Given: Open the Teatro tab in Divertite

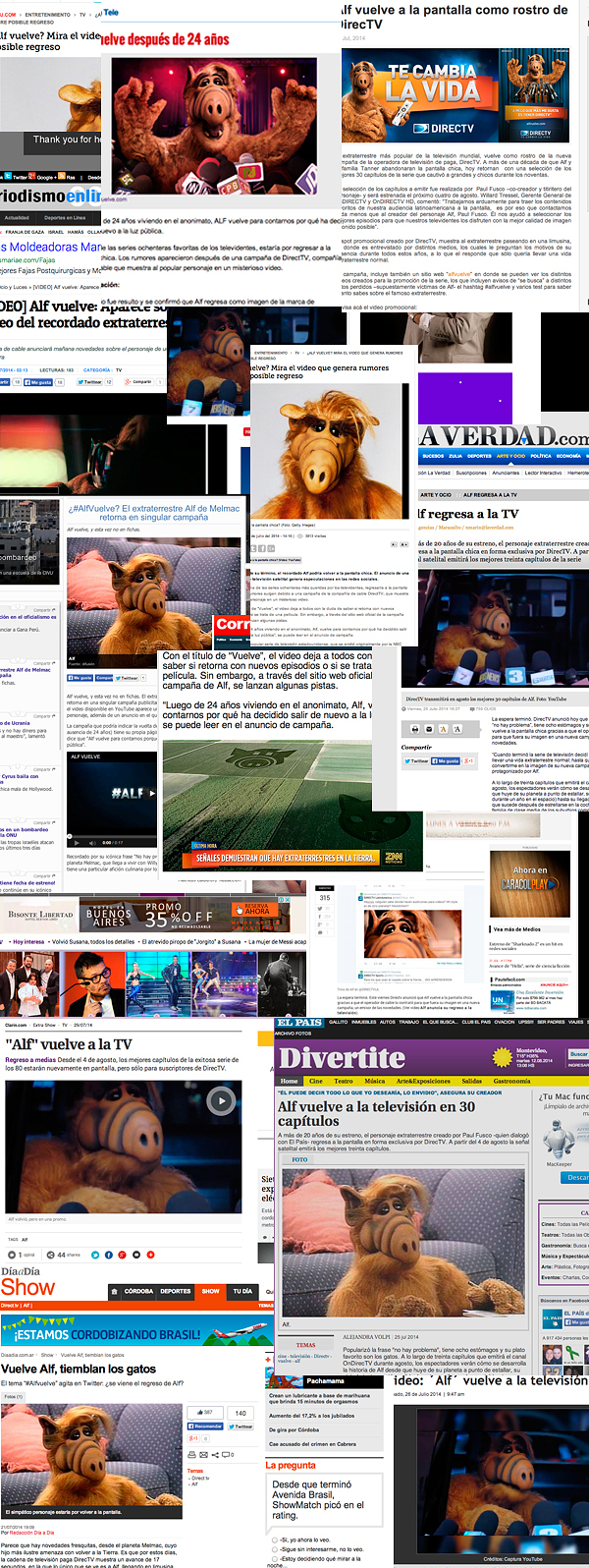Looking at the screenshot, I should click(344, 1081).
